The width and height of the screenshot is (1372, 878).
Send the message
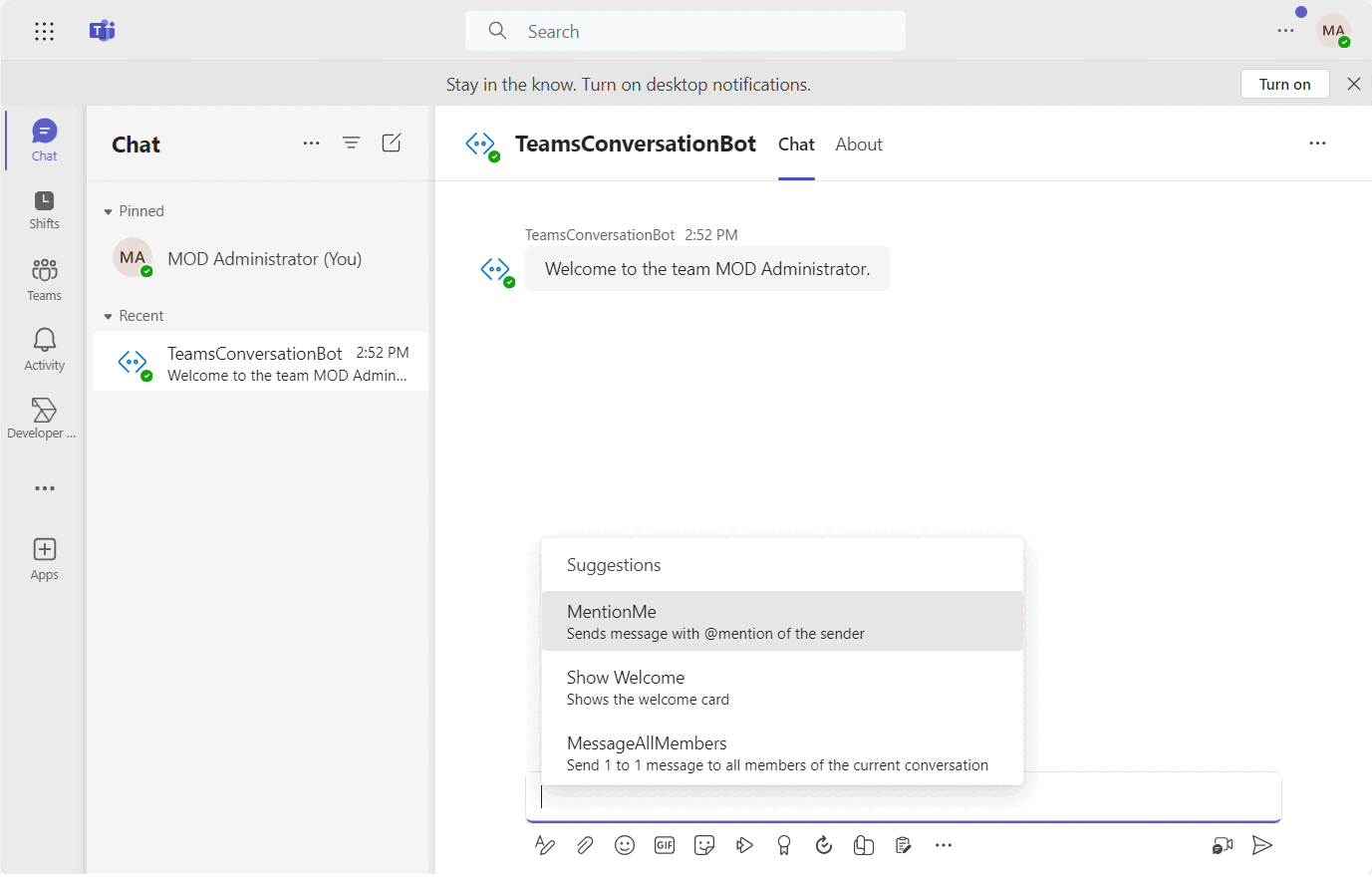click(x=1262, y=845)
